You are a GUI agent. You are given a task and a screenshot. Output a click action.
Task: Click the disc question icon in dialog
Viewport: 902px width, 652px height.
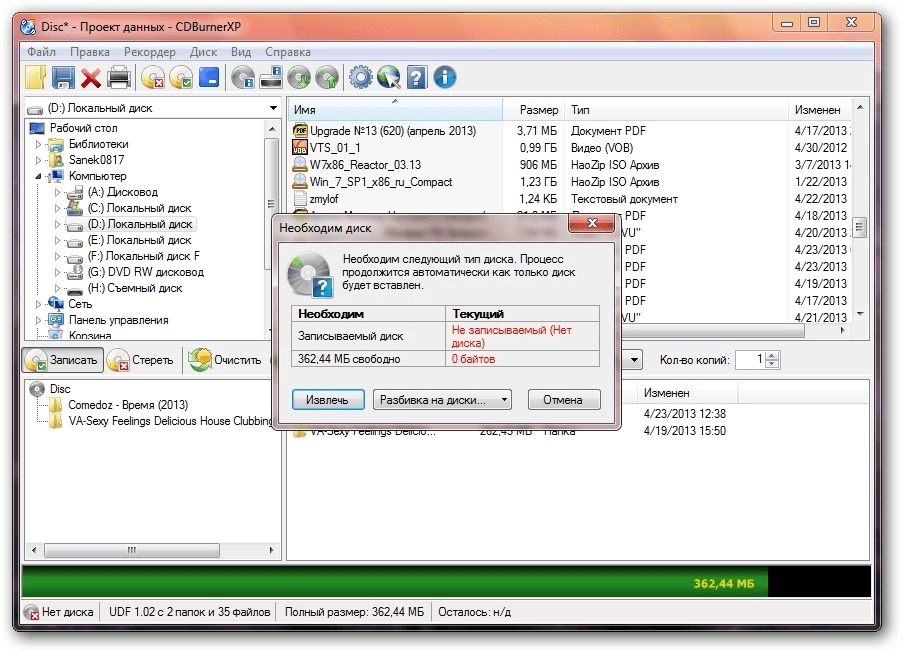coord(311,274)
